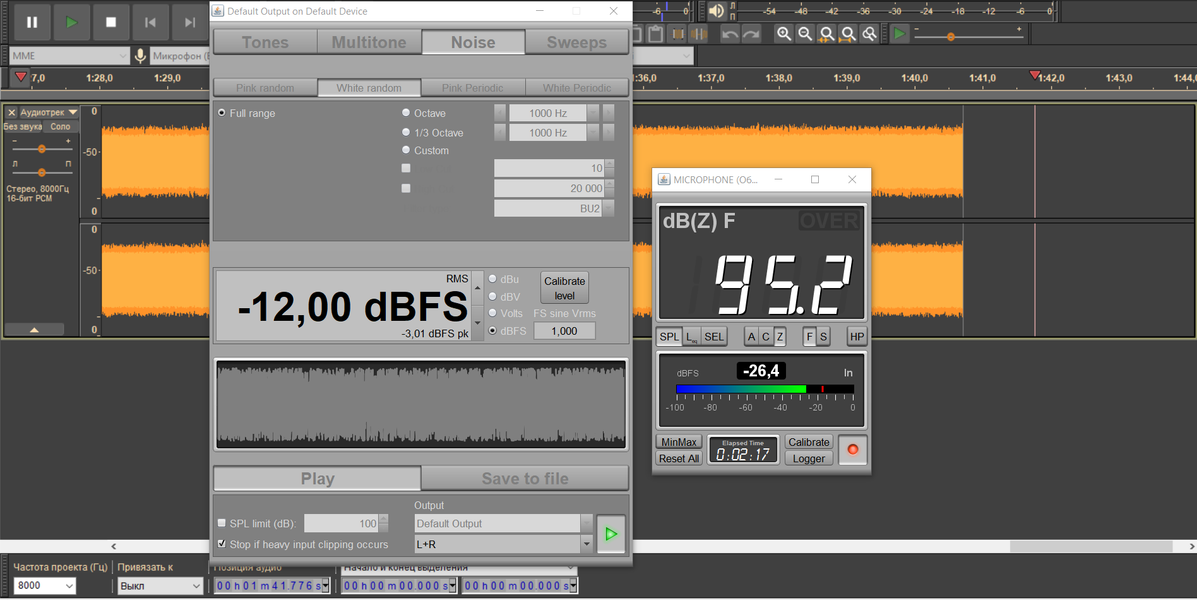Image resolution: width=1197 pixels, height=600 pixels.
Task: Click the red record button in SPL meter
Action: coord(853,450)
